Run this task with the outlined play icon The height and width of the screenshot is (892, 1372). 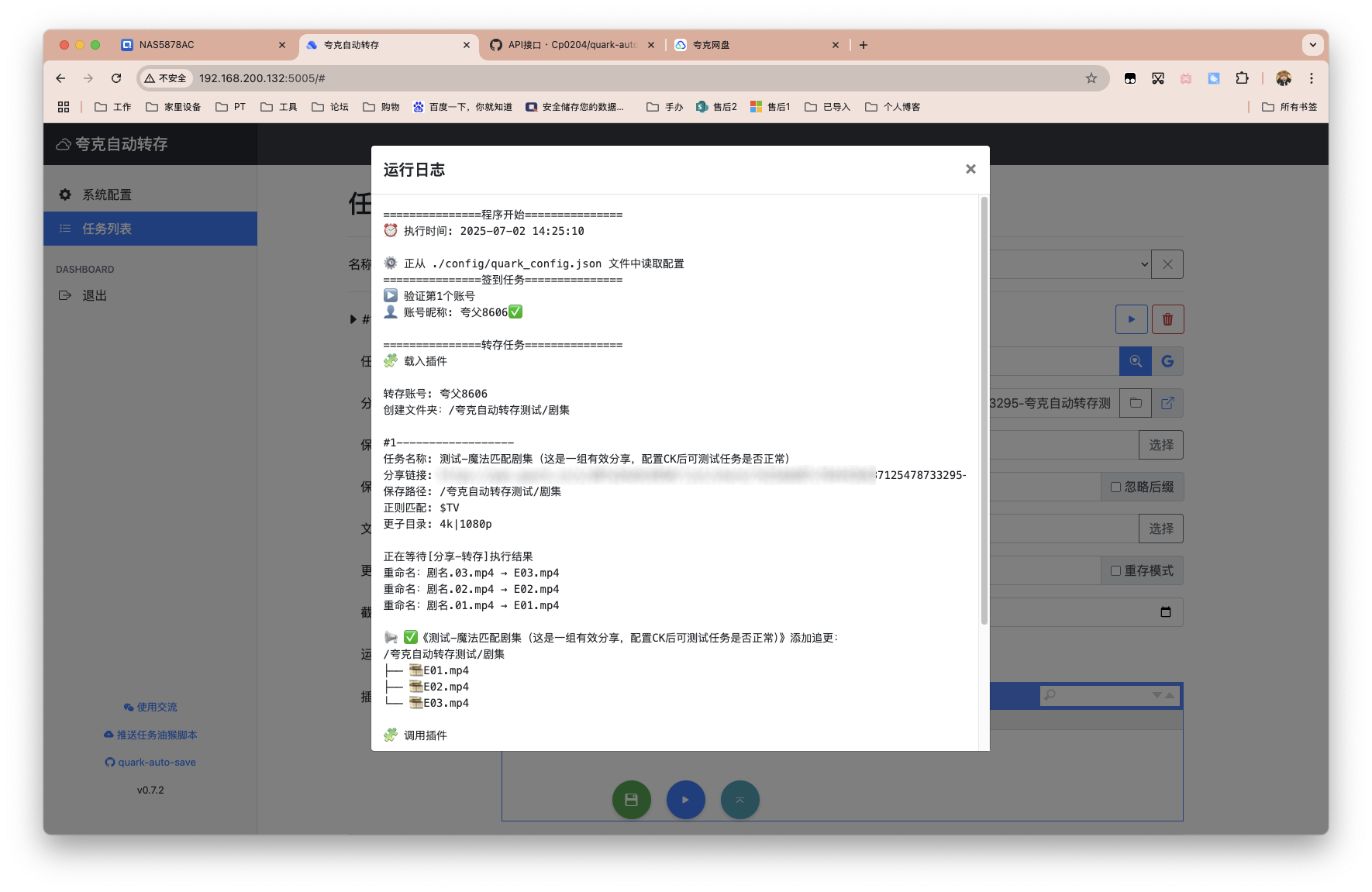tap(1131, 319)
